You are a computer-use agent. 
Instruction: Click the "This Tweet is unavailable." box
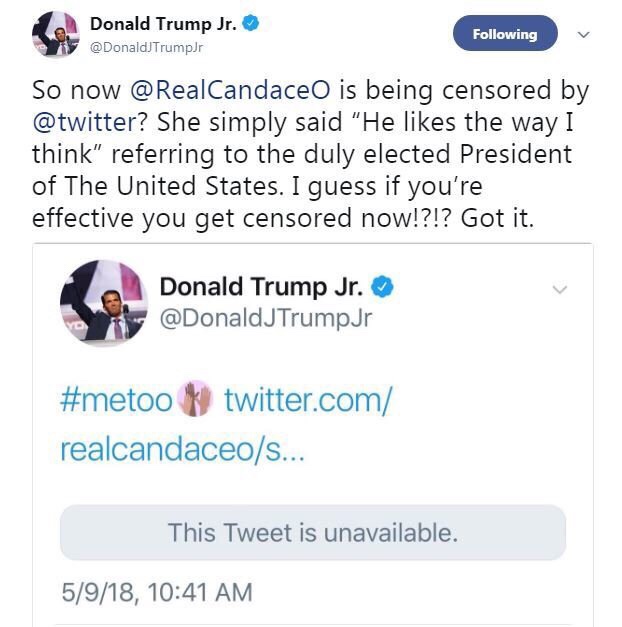pos(312,532)
